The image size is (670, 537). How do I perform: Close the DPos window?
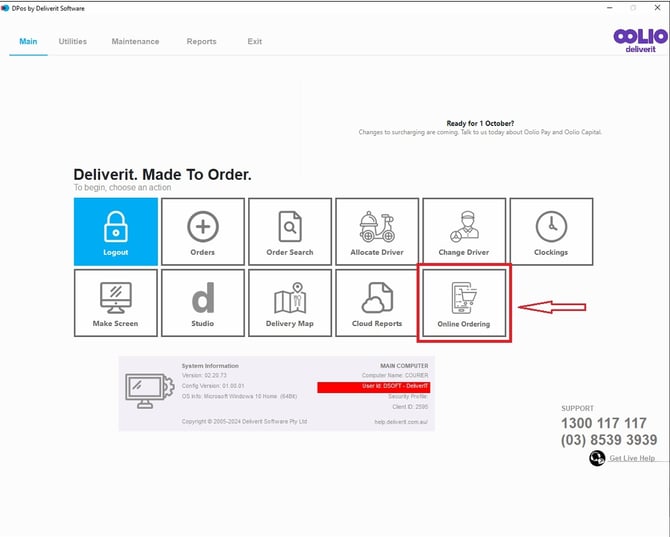pos(657,8)
